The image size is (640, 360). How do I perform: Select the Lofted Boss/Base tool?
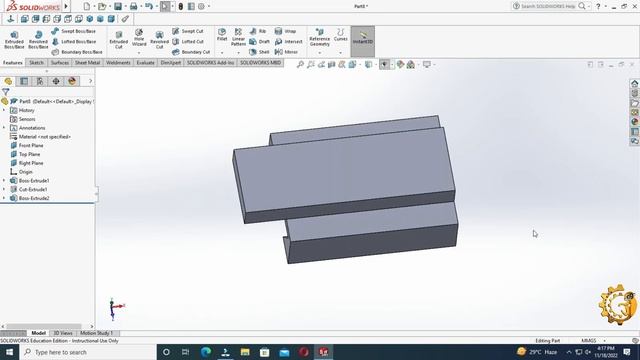click(74, 42)
